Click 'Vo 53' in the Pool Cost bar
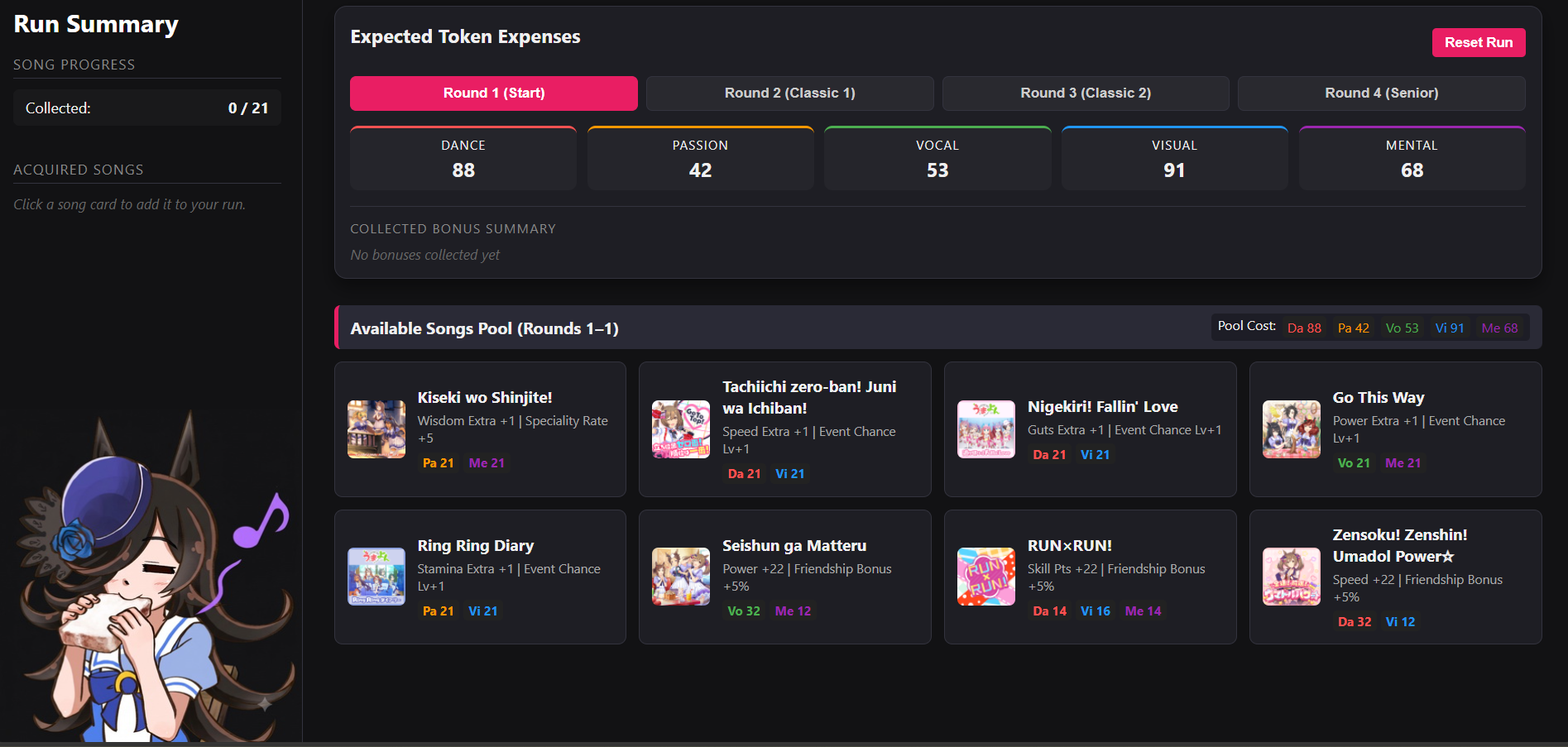This screenshot has width=1568, height=747. [1402, 328]
